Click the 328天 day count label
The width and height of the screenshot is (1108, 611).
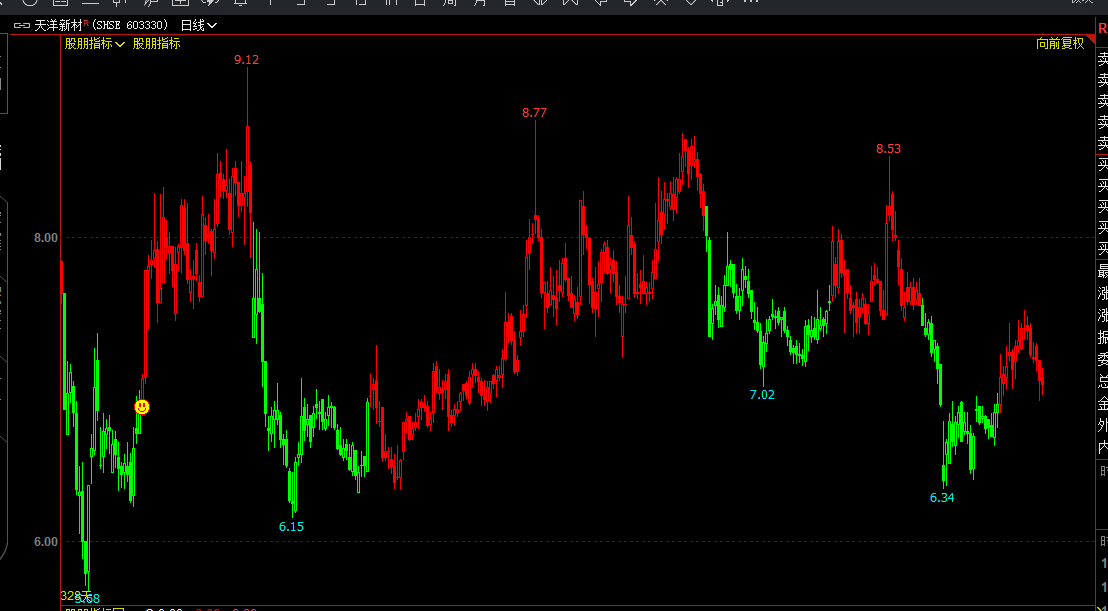coord(76,595)
